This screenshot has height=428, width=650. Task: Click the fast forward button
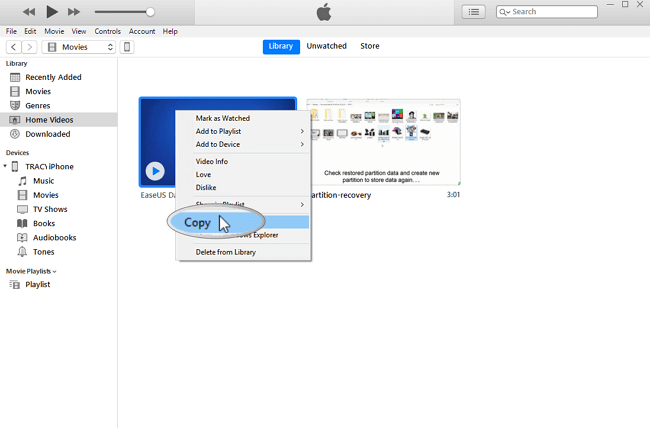tap(74, 12)
